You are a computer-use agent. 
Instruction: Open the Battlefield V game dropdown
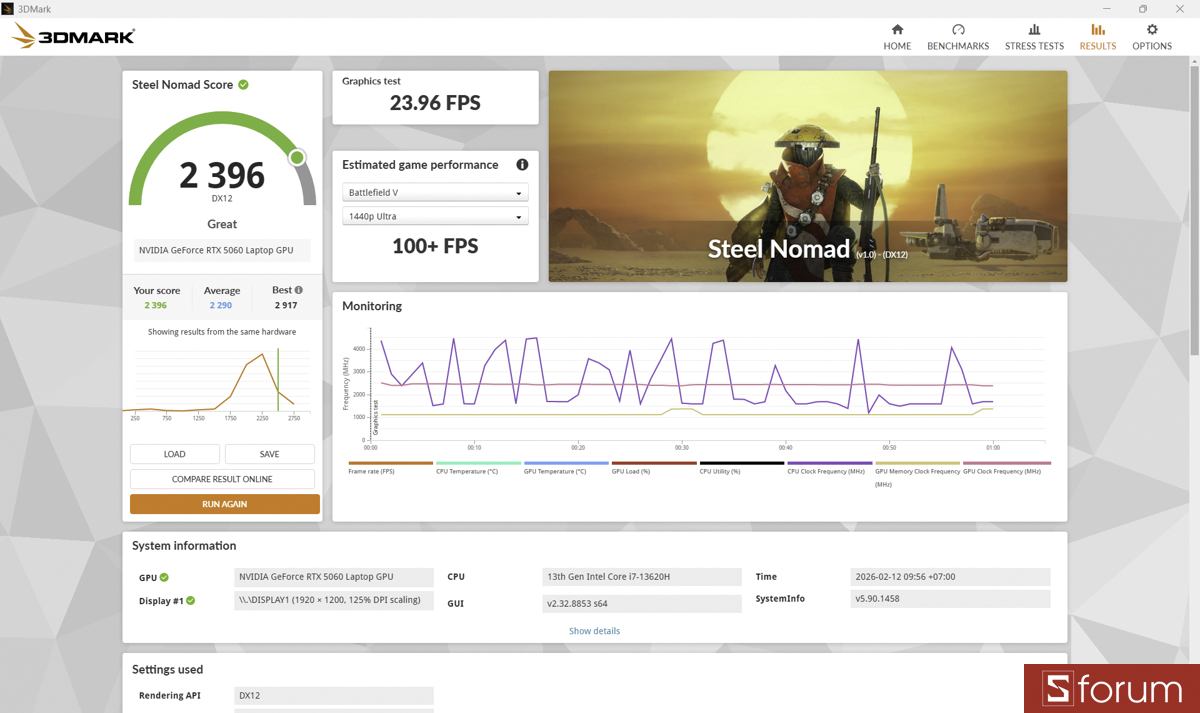coord(435,192)
